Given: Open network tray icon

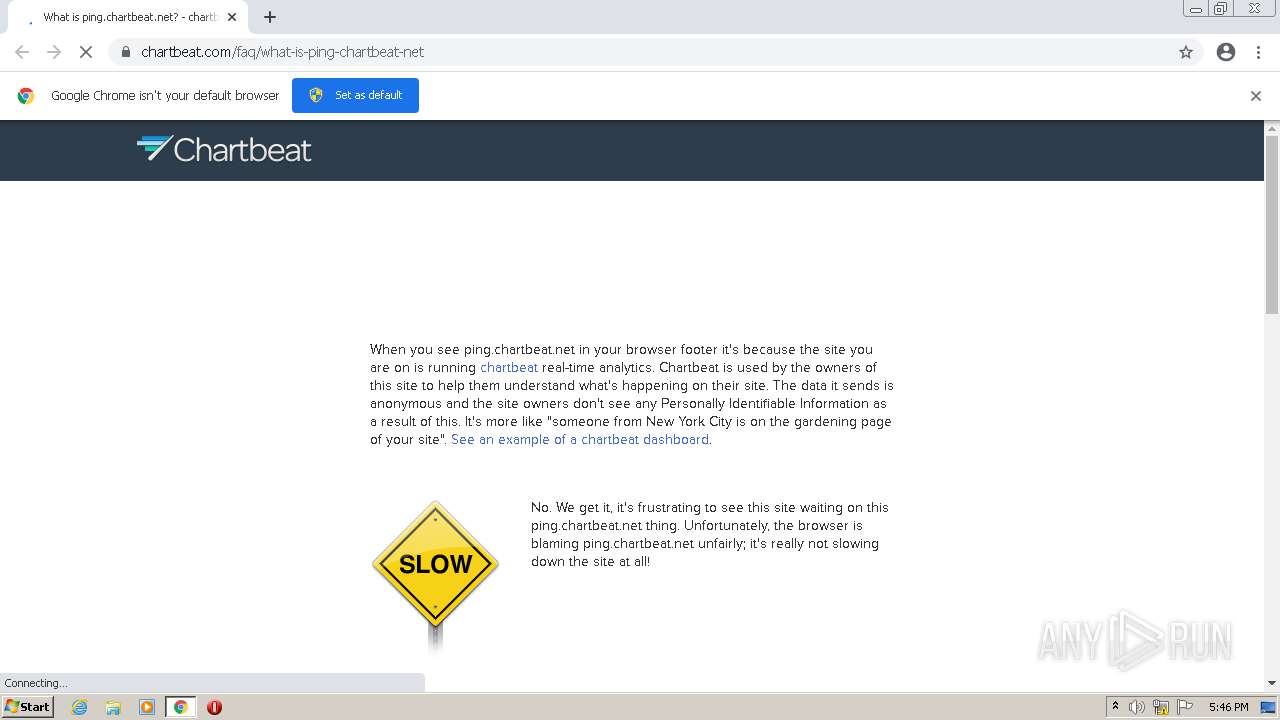Looking at the screenshot, I should click(1161, 707).
